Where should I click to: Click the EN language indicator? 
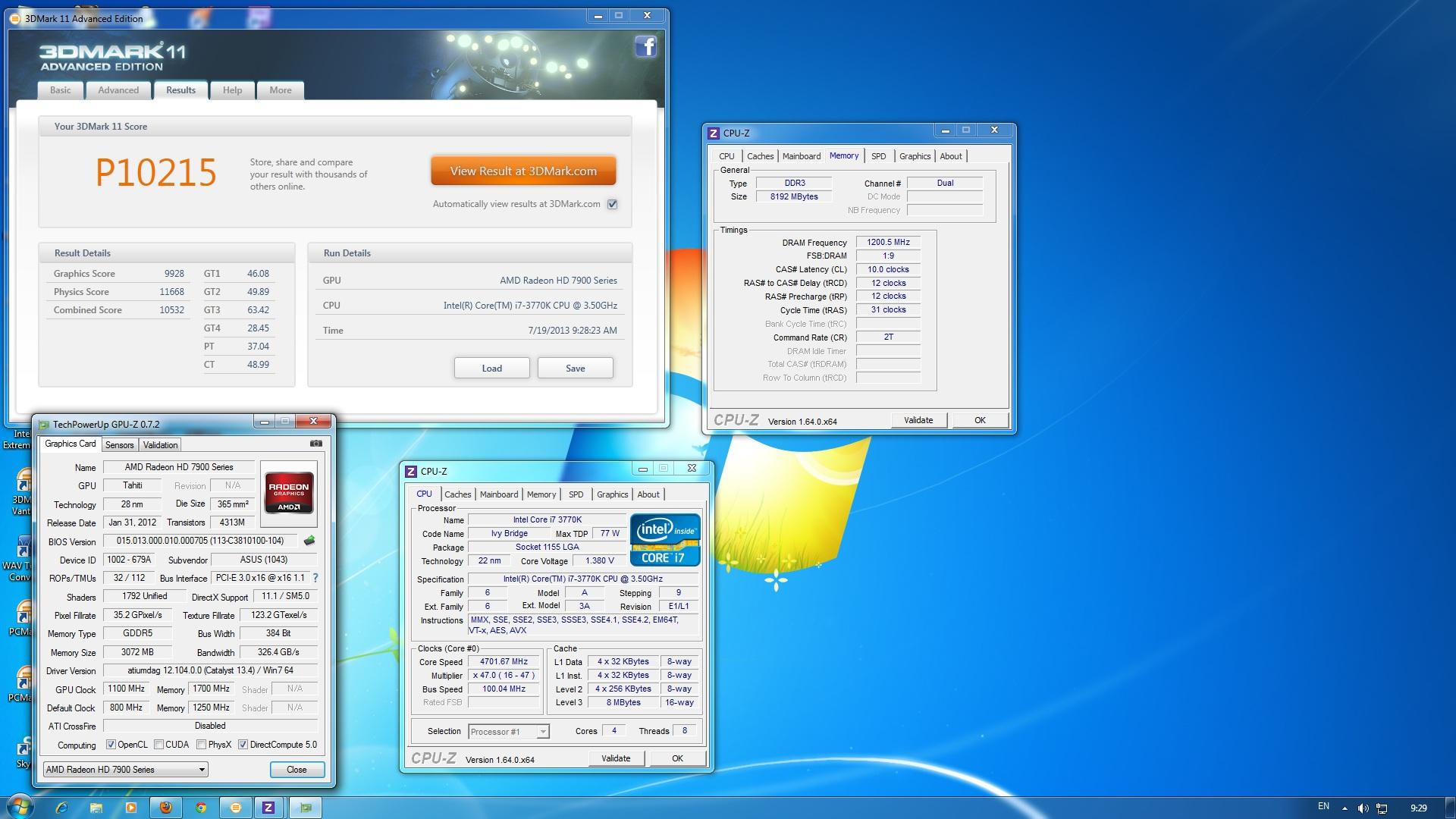[x=1323, y=806]
